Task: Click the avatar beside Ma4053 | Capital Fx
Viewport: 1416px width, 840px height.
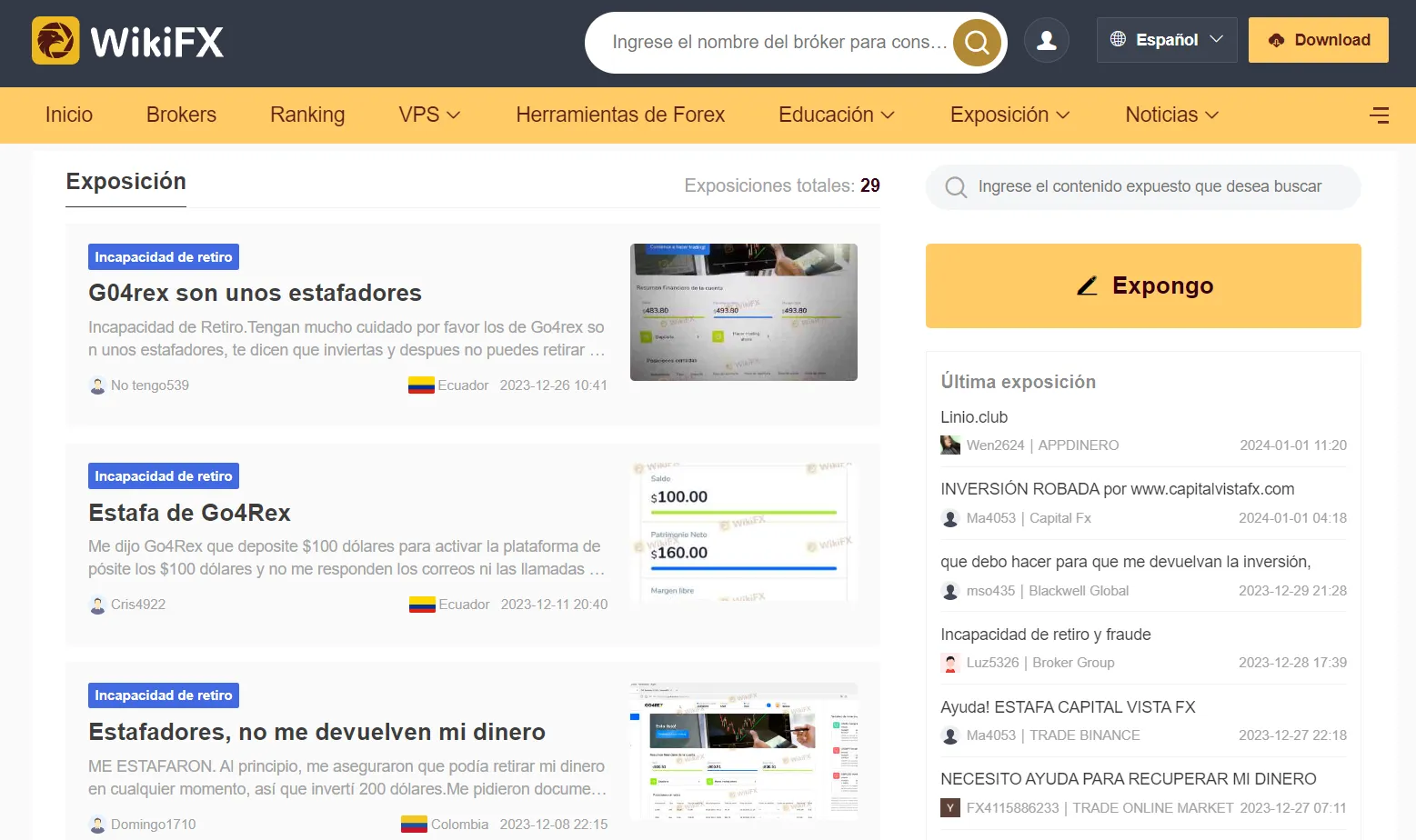Action: 950,518
